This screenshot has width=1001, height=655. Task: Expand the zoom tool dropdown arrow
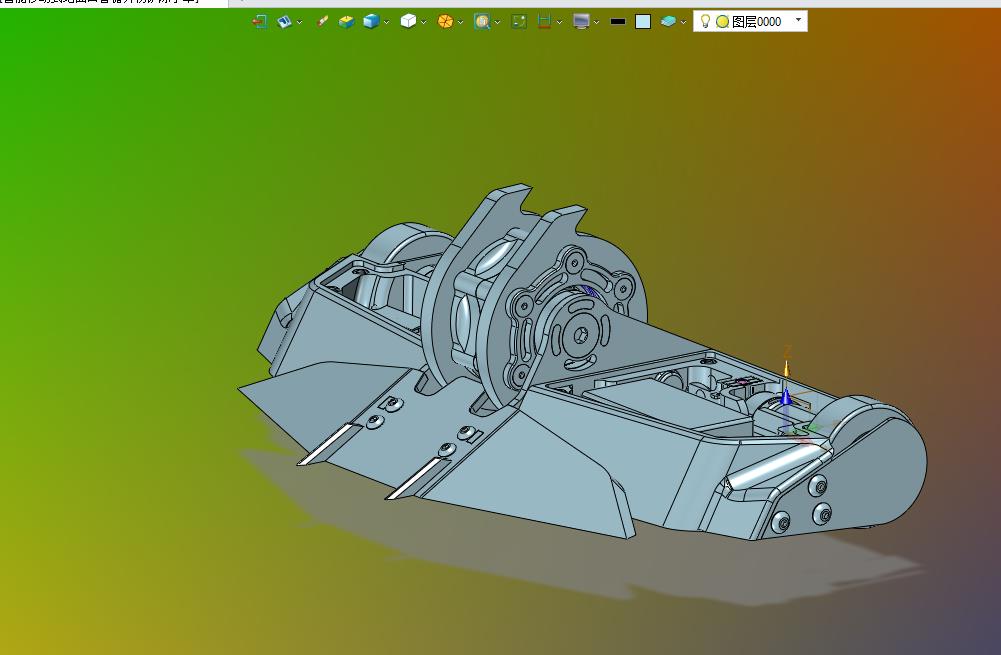point(497,22)
